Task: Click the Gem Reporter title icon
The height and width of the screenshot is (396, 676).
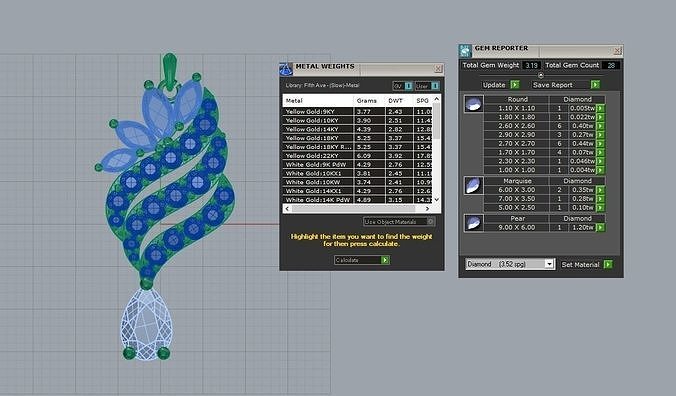Action: [465, 50]
